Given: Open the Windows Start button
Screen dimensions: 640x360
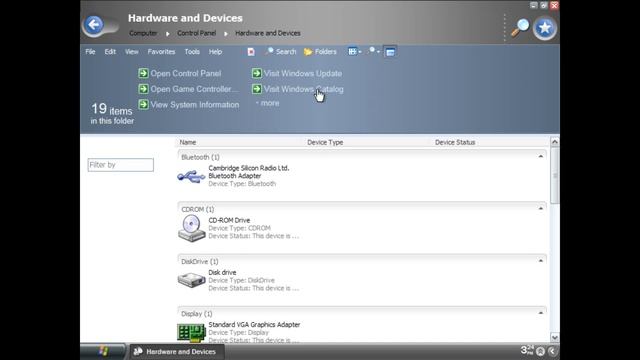Looking at the screenshot, I should [103, 351].
